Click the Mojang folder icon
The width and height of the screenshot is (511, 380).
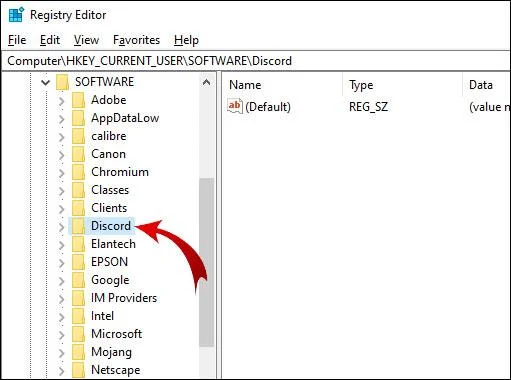click(x=78, y=352)
